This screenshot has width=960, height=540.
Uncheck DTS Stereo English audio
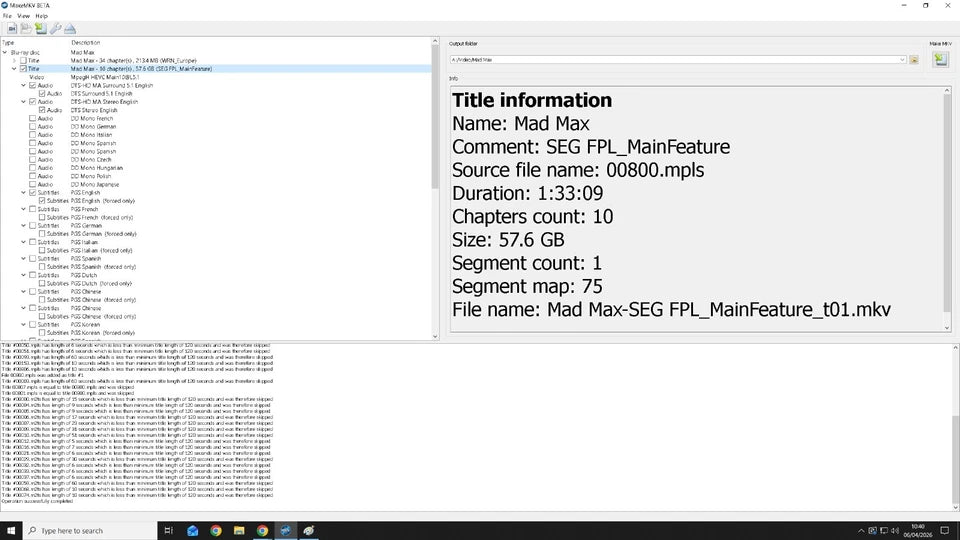(x=42, y=110)
